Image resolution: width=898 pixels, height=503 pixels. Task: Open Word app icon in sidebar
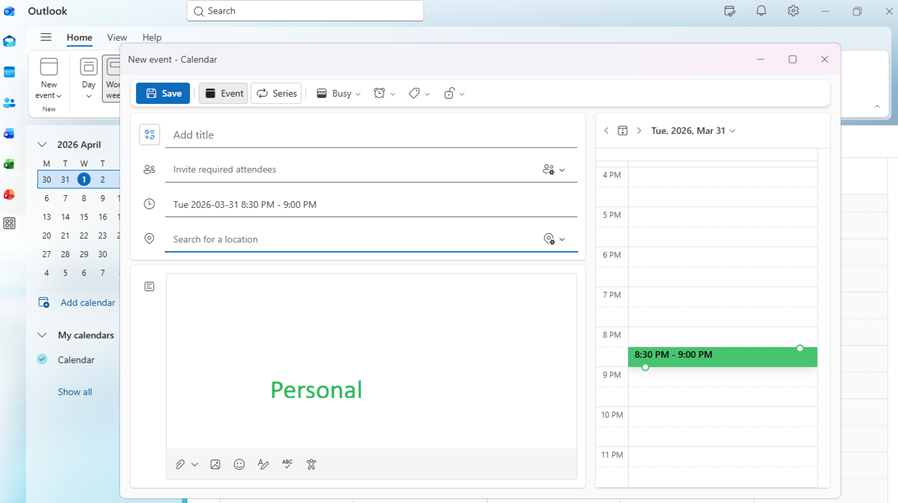(9, 133)
